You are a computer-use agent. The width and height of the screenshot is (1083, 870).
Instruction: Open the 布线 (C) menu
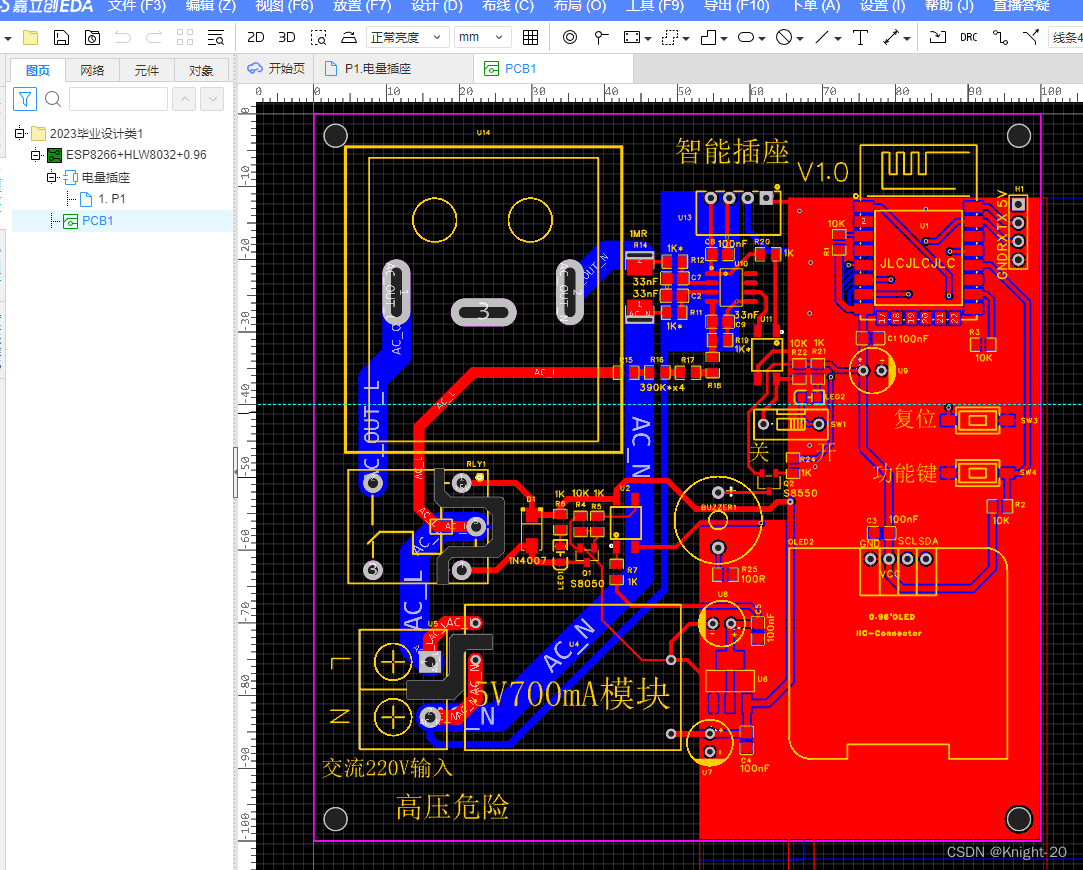(508, 6)
